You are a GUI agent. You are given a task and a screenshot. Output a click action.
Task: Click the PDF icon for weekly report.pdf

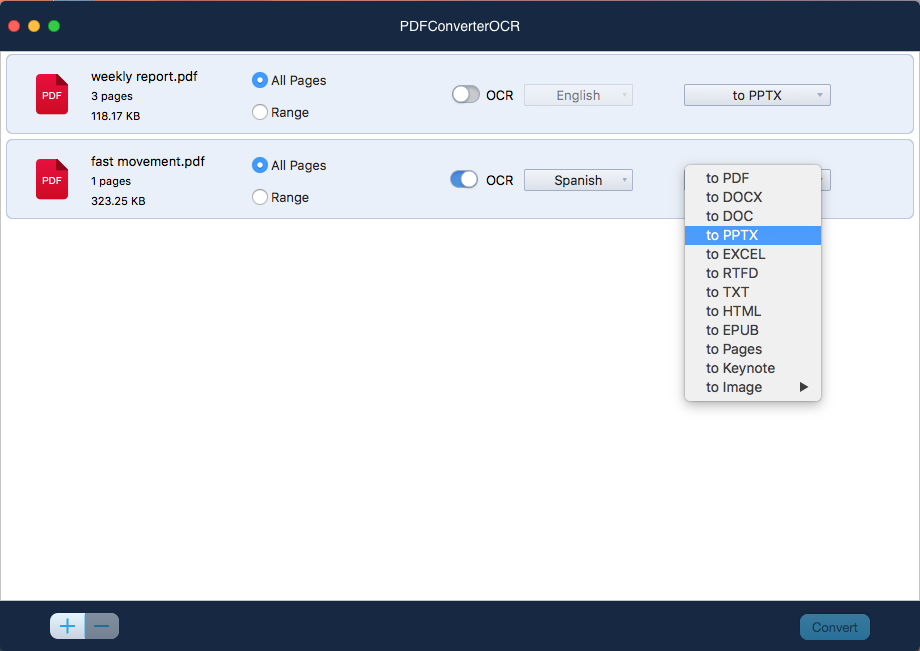pyautogui.click(x=51, y=94)
